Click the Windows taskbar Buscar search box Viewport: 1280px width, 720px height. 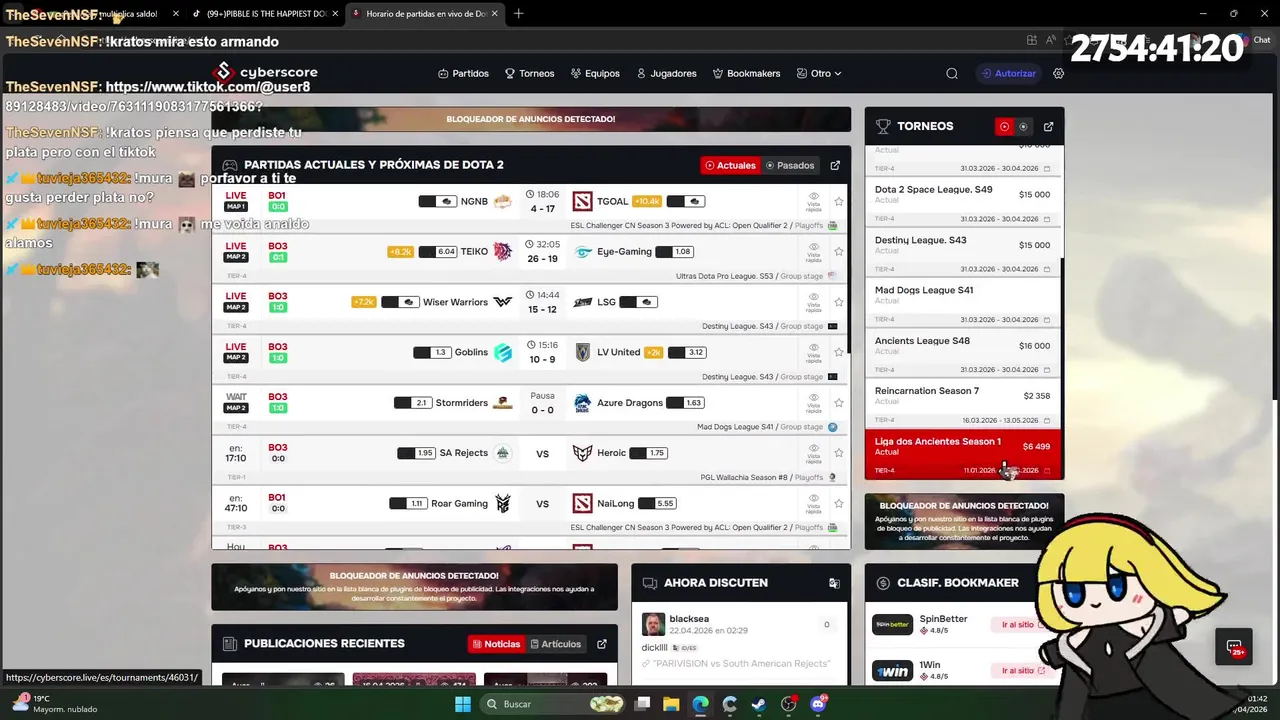(553, 704)
